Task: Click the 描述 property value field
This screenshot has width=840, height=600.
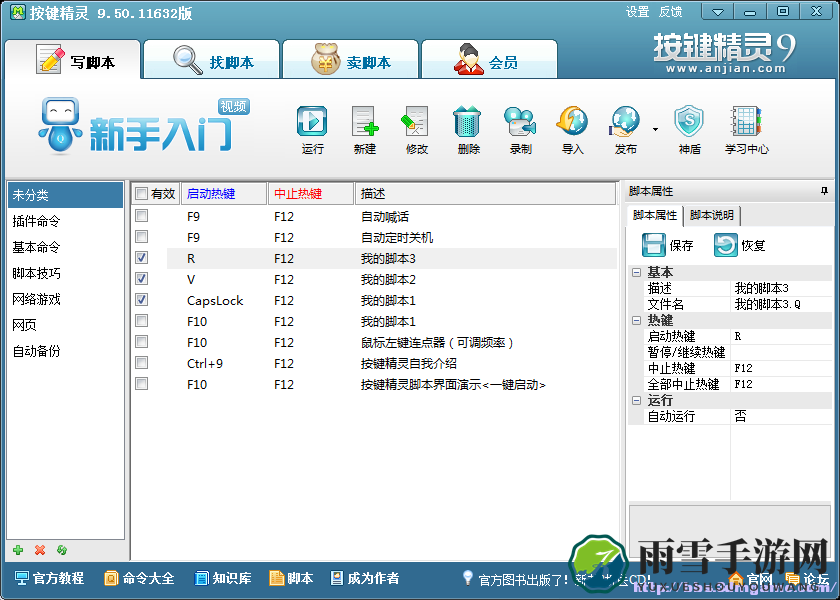Action: [781, 288]
